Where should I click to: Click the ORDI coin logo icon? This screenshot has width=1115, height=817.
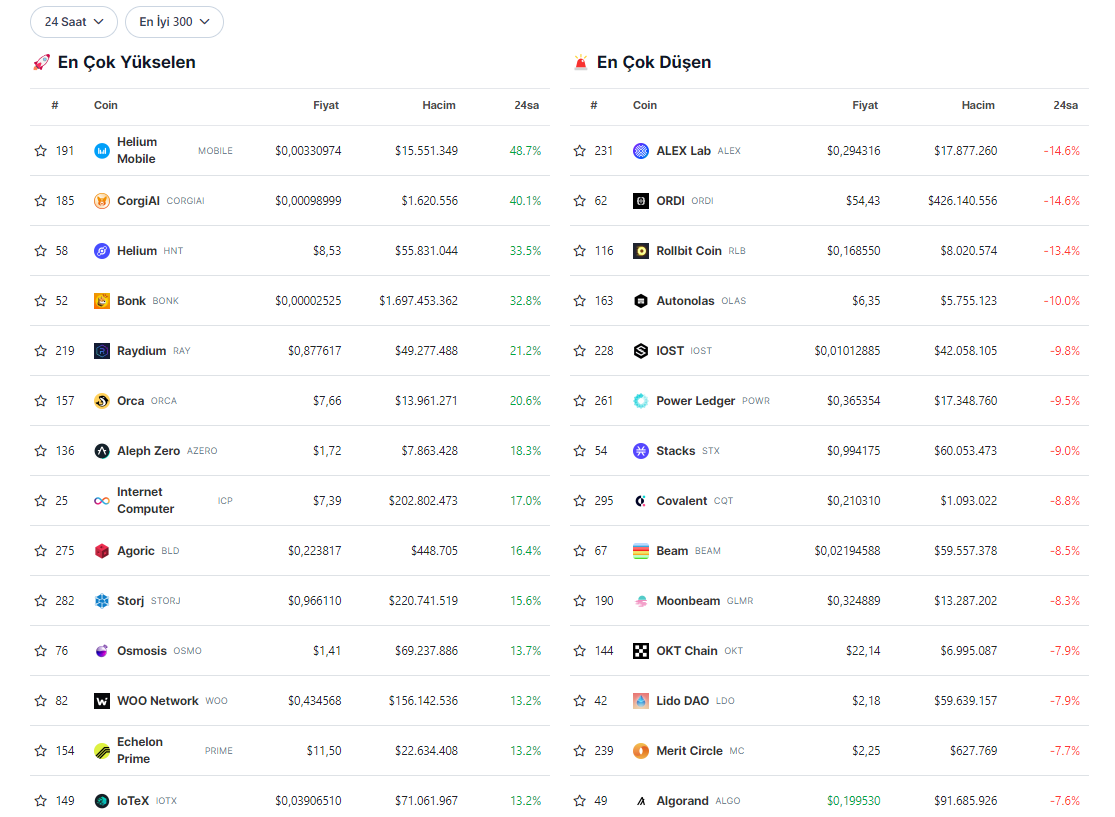point(641,201)
